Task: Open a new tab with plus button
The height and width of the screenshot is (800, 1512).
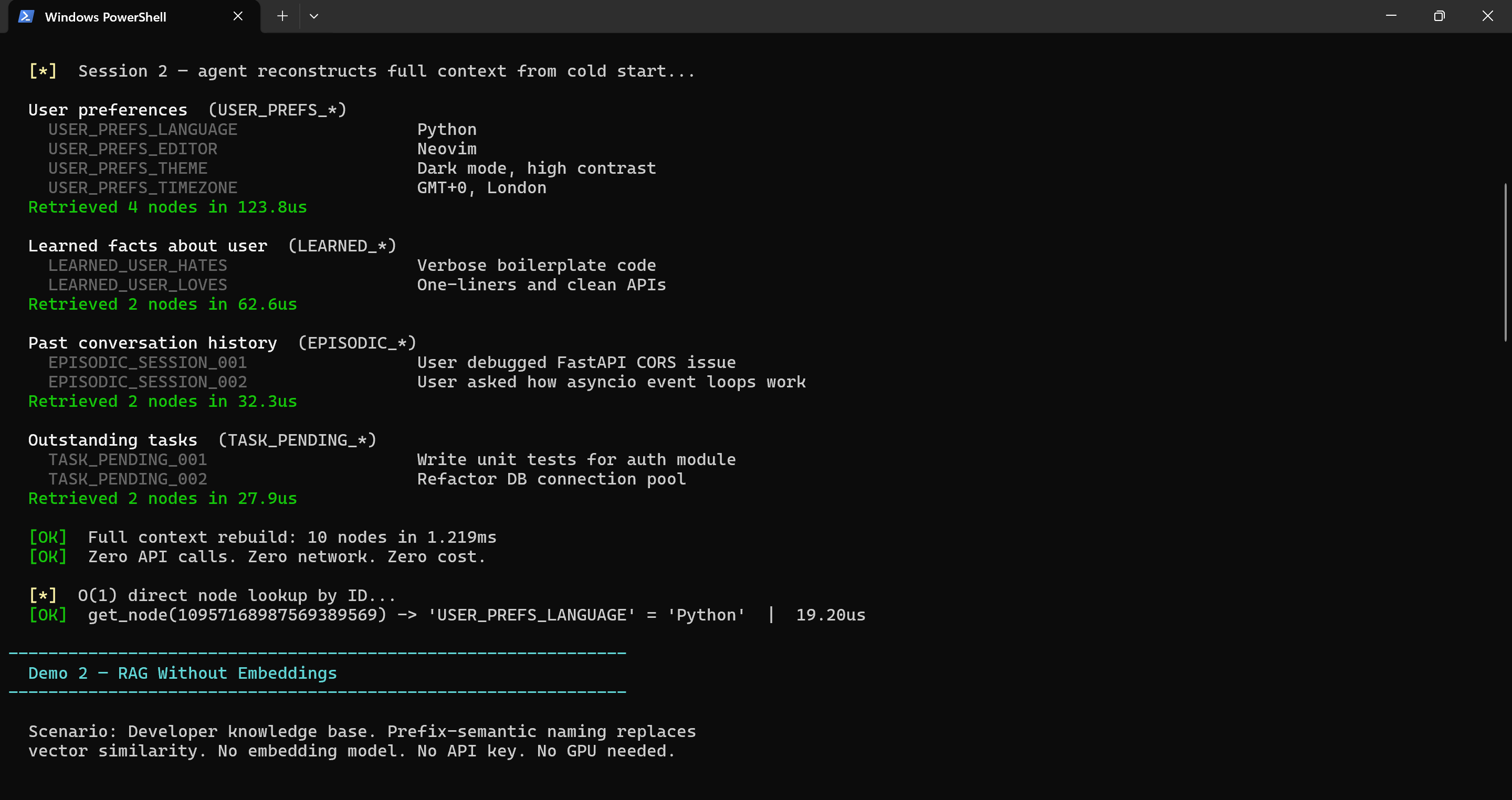Action: [x=282, y=16]
